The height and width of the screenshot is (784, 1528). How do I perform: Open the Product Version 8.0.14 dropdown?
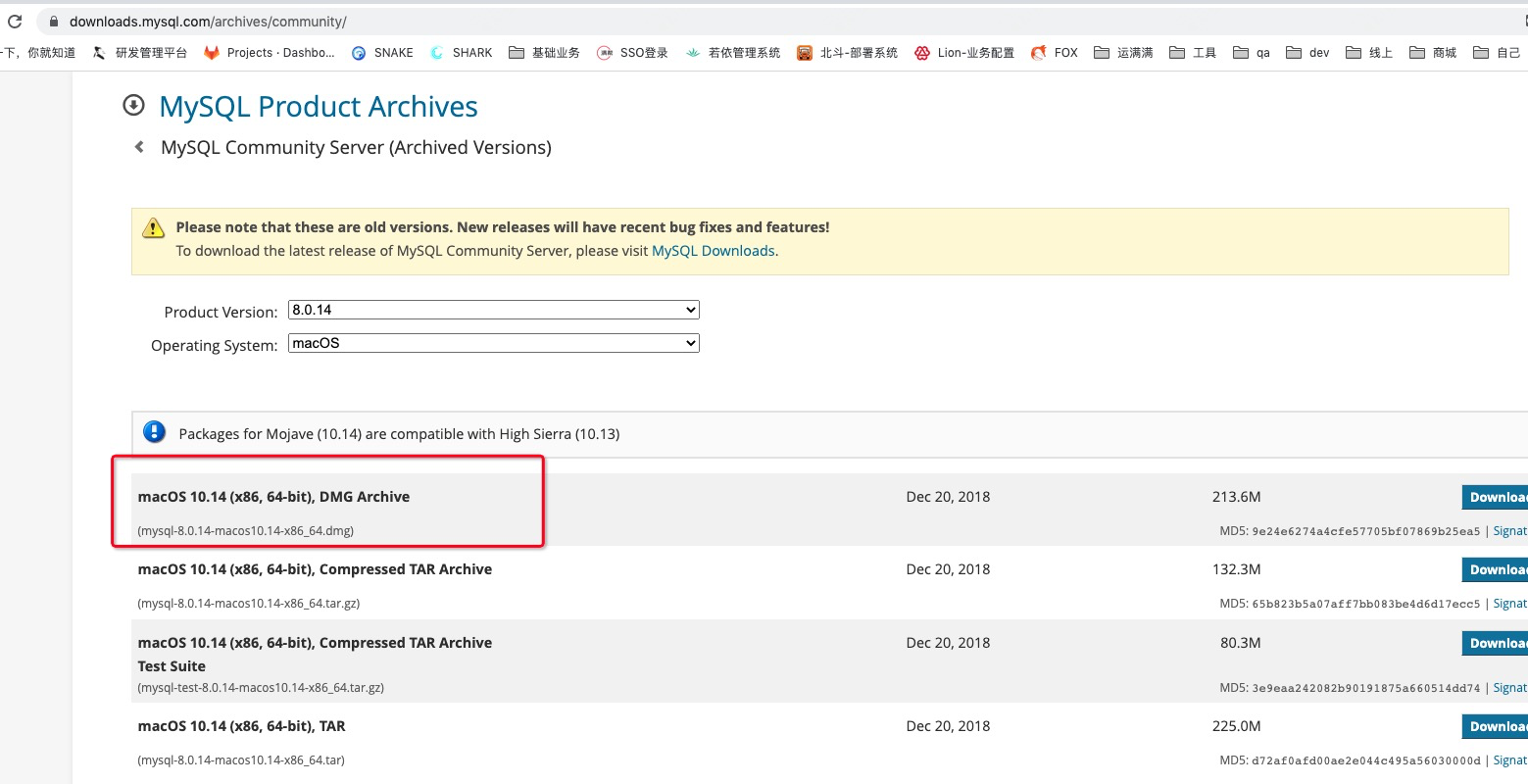point(494,310)
